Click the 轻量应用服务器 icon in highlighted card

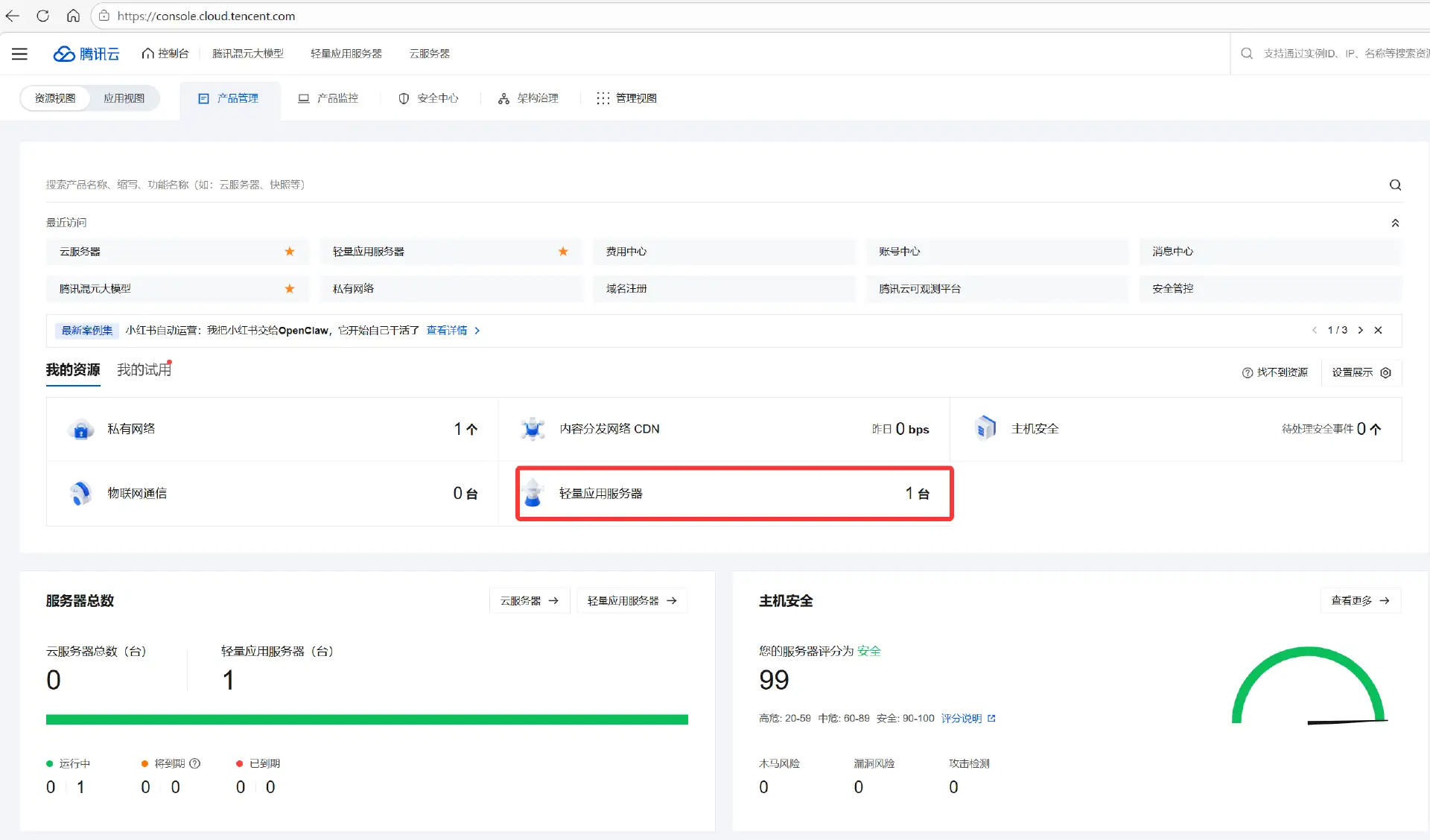tap(533, 493)
